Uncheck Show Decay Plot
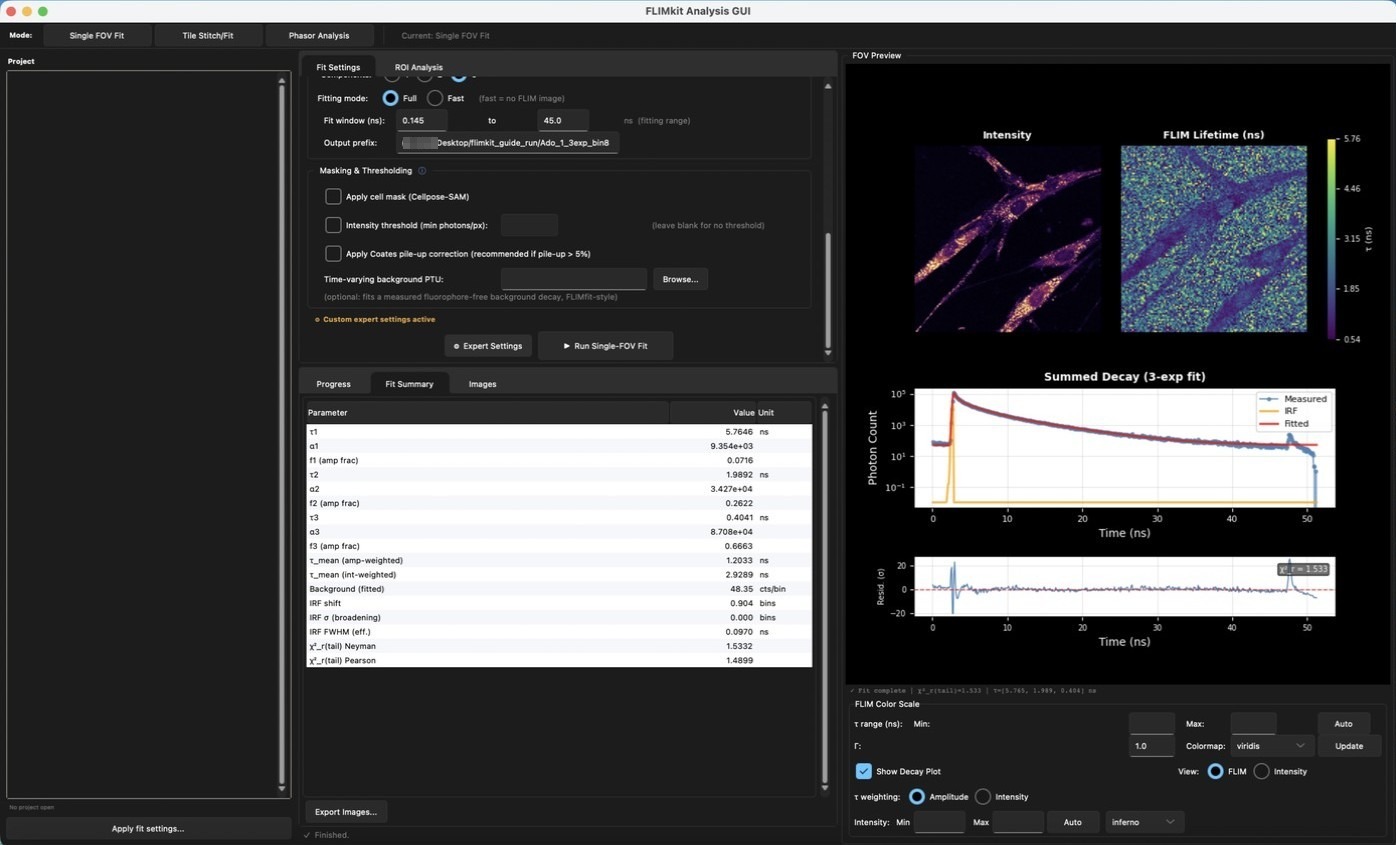Image resolution: width=1396 pixels, height=845 pixels. point(863,771)
